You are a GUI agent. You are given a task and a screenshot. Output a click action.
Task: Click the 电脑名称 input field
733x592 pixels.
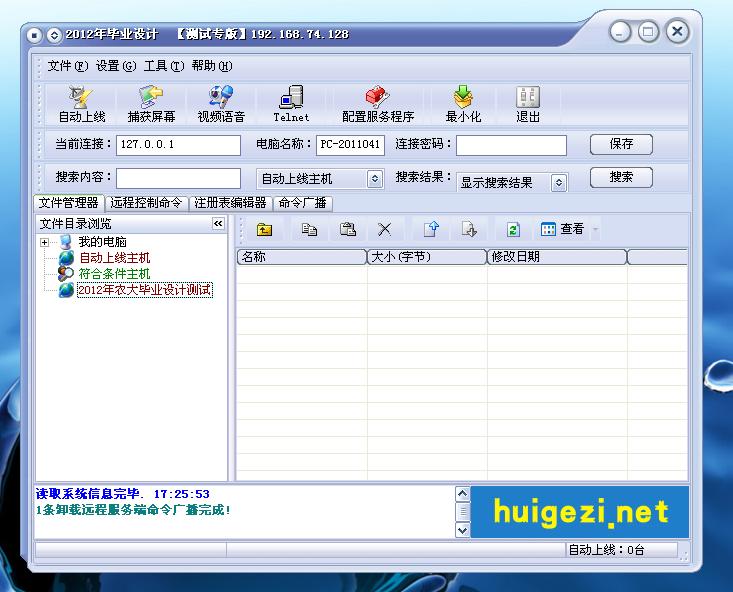click(350, 145)
